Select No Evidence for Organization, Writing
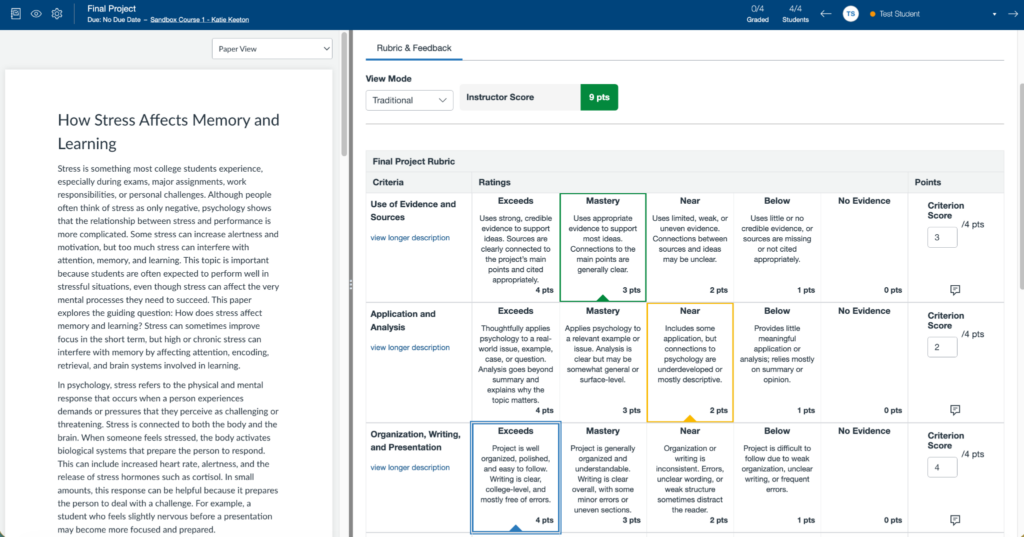This screenshot has width=1024, height=537. 864,478
